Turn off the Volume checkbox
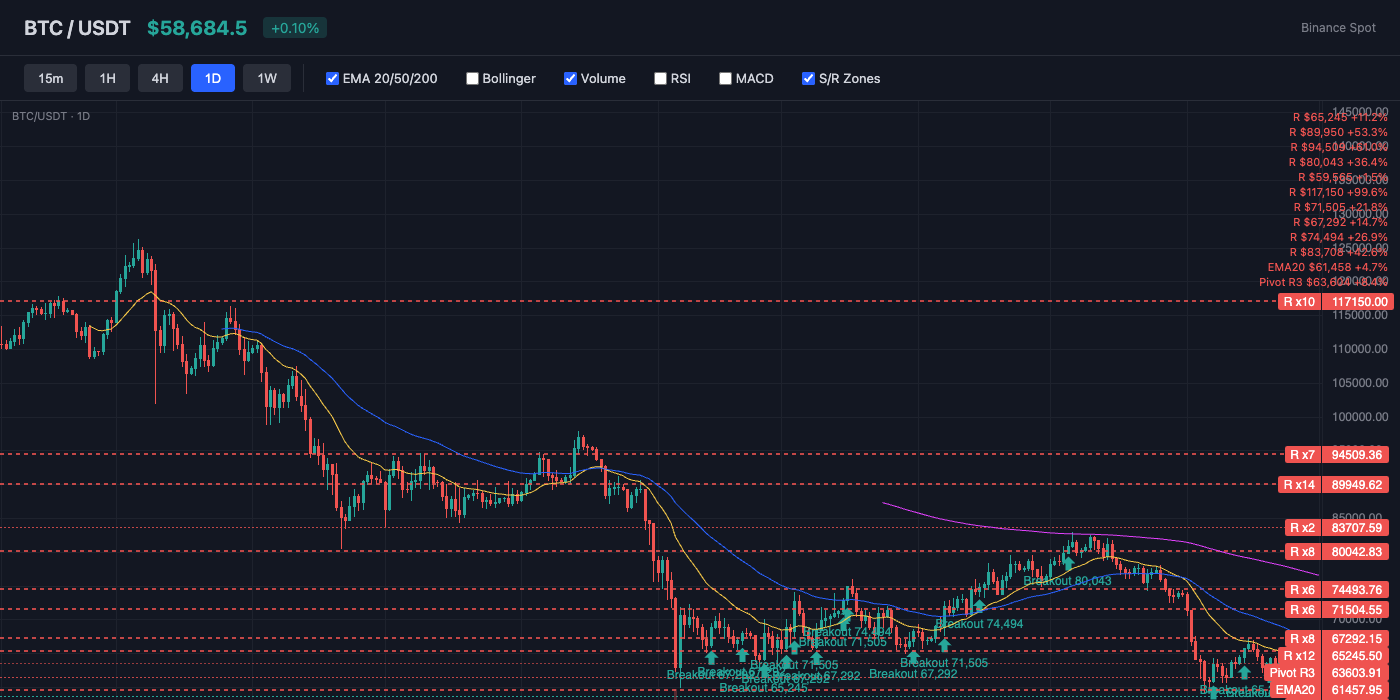Image resolution: width=1400 pixels, height=700 pixels. tap(570, 78)
